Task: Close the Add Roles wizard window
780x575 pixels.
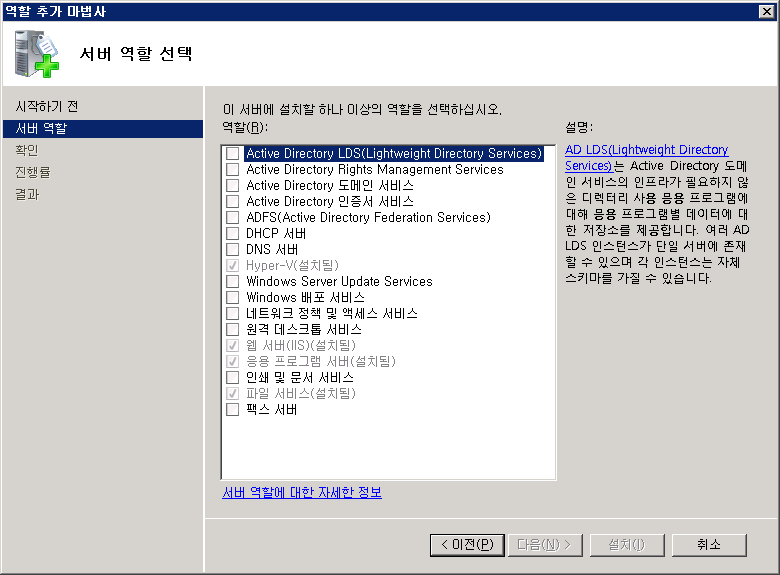Action: click(767, 11)
